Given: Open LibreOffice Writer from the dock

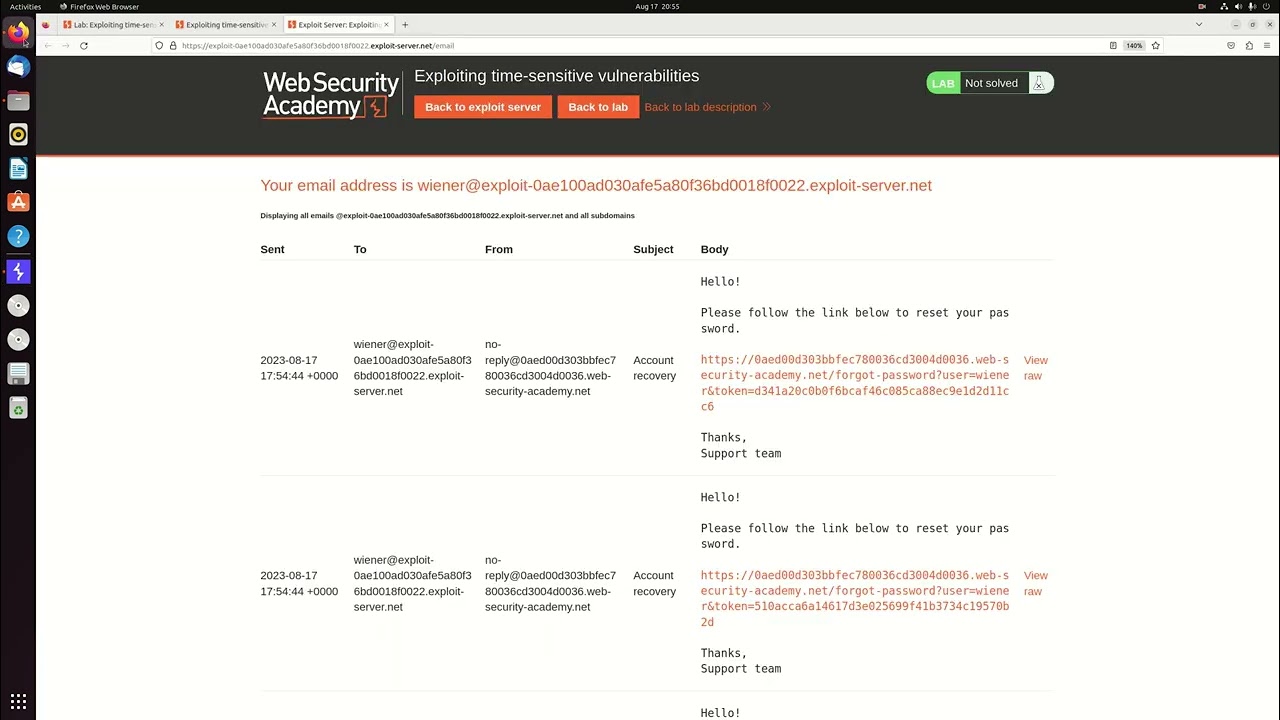Looking at the screenshot, I should (18, 169).
